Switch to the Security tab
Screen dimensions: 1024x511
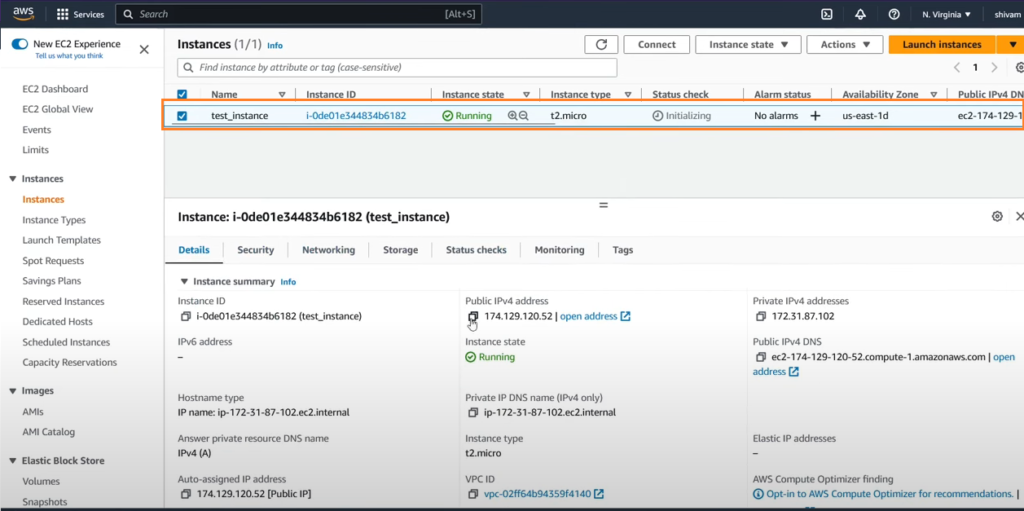tap(255, 250)
